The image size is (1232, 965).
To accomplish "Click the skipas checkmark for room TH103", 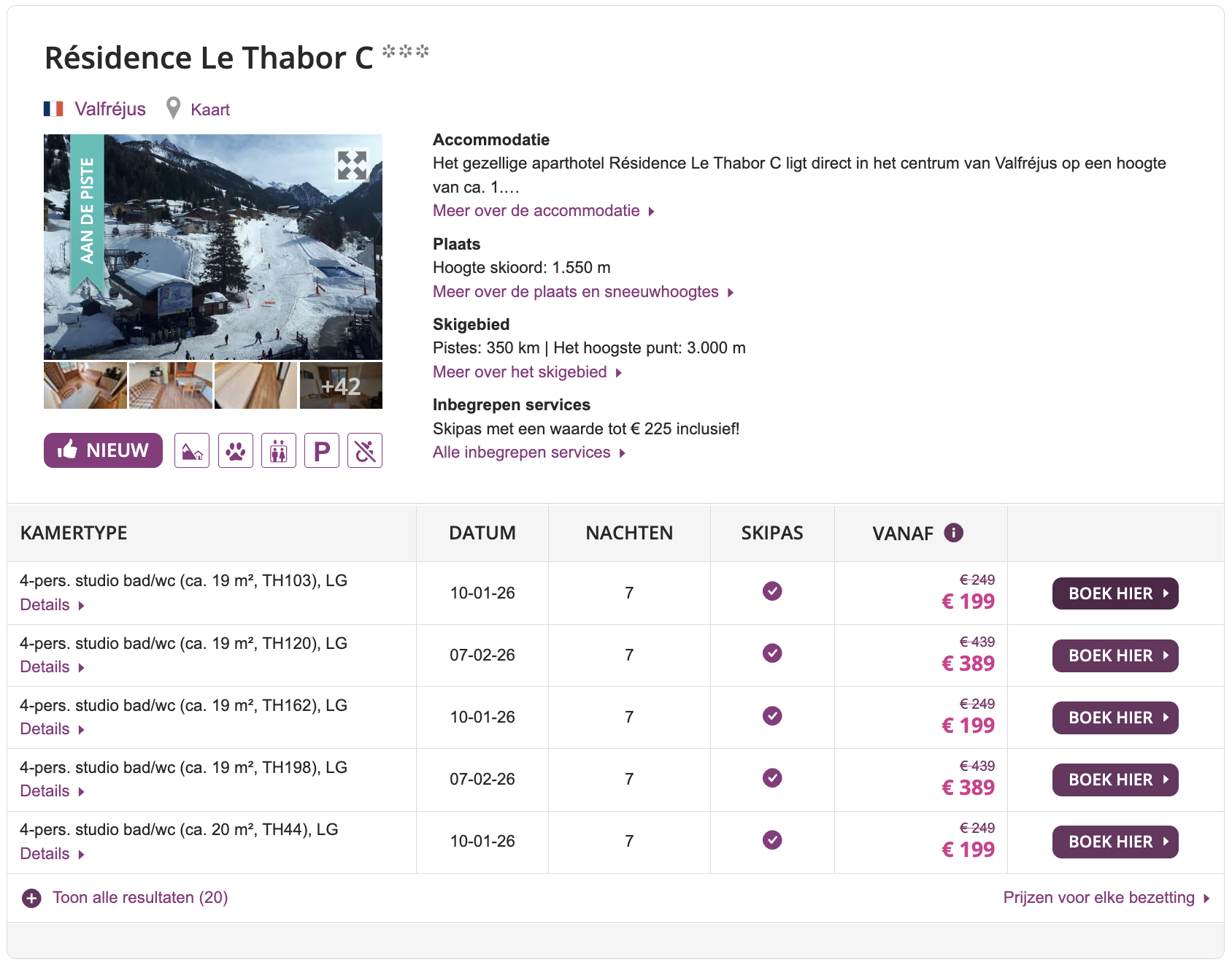I will (772, 591).
